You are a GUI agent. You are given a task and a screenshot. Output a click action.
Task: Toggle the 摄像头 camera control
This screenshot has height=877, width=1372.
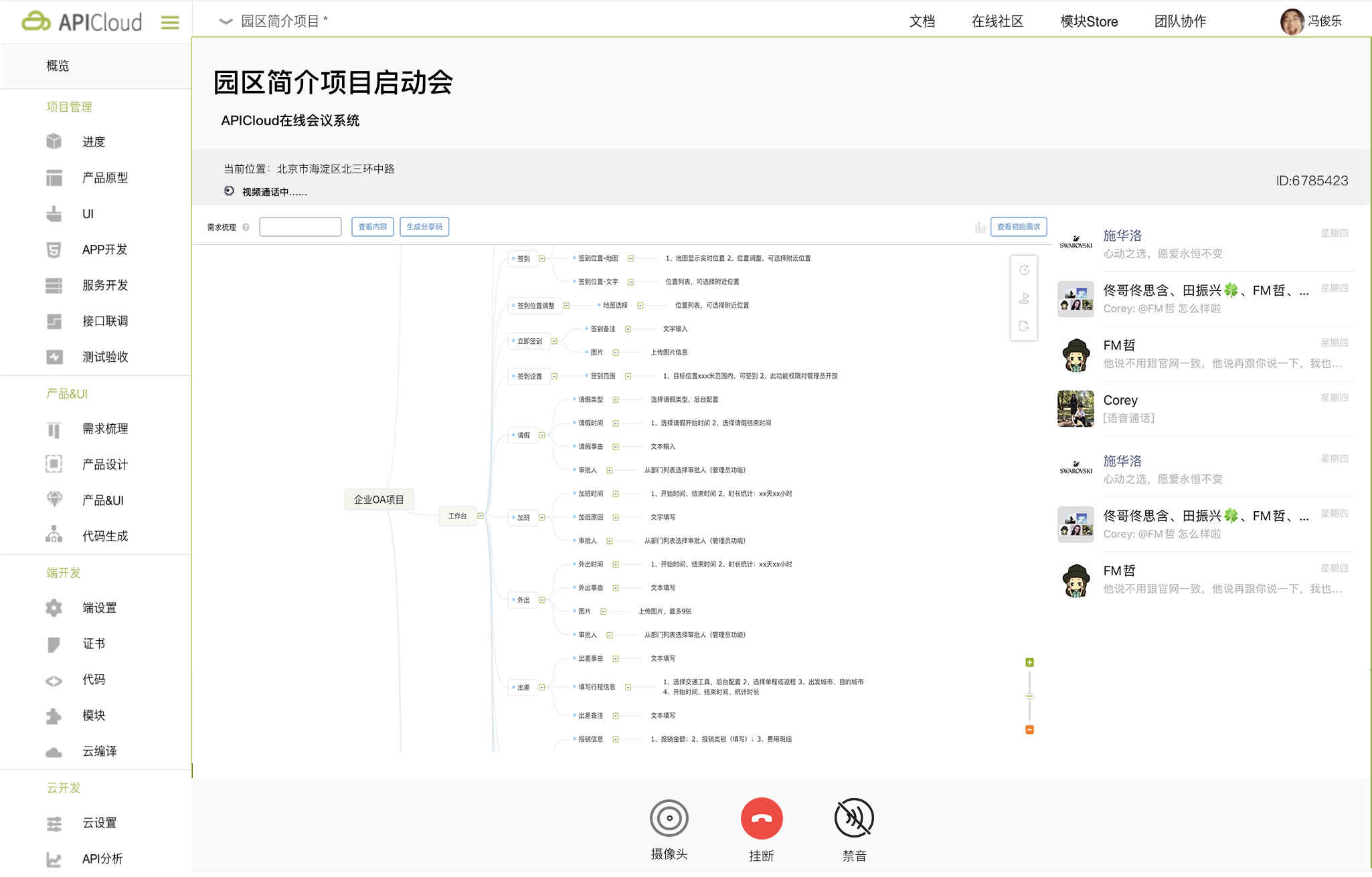point(669,817)
